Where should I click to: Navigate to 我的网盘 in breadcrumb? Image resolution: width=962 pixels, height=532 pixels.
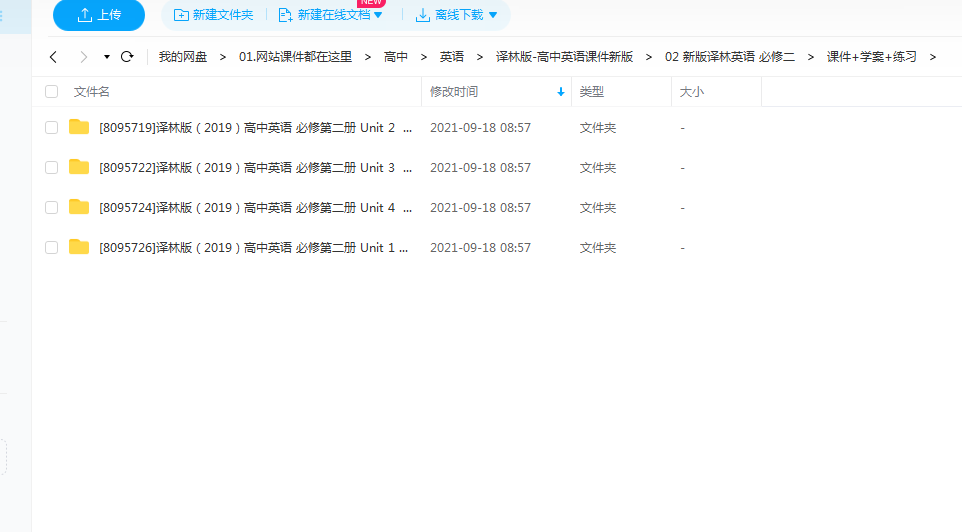[x=183, y=56]
